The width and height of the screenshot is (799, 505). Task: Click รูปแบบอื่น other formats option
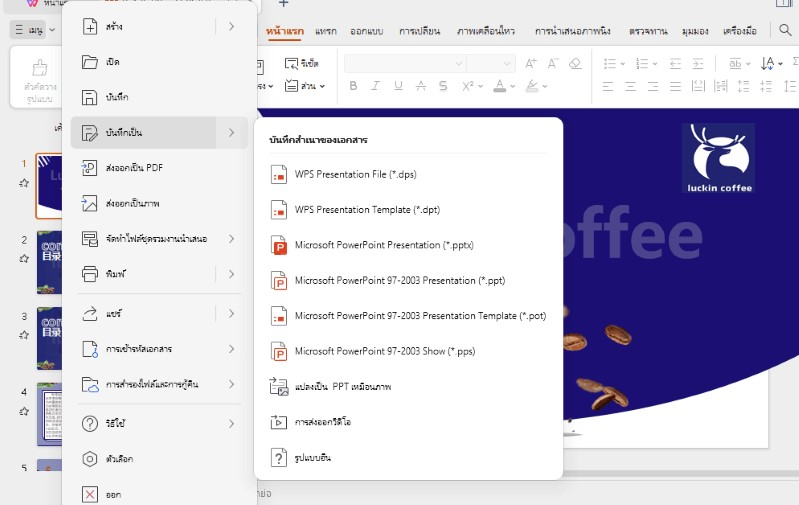pyautogui.click(x=409, y=458)
